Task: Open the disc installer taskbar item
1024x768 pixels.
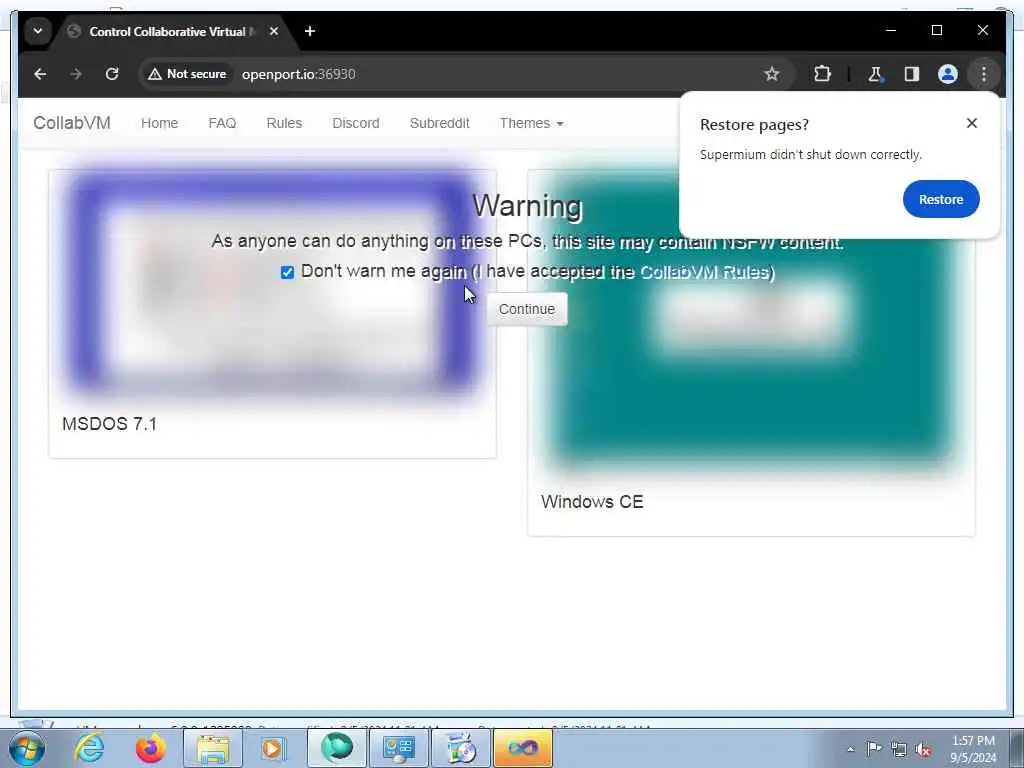Action: 460,748
